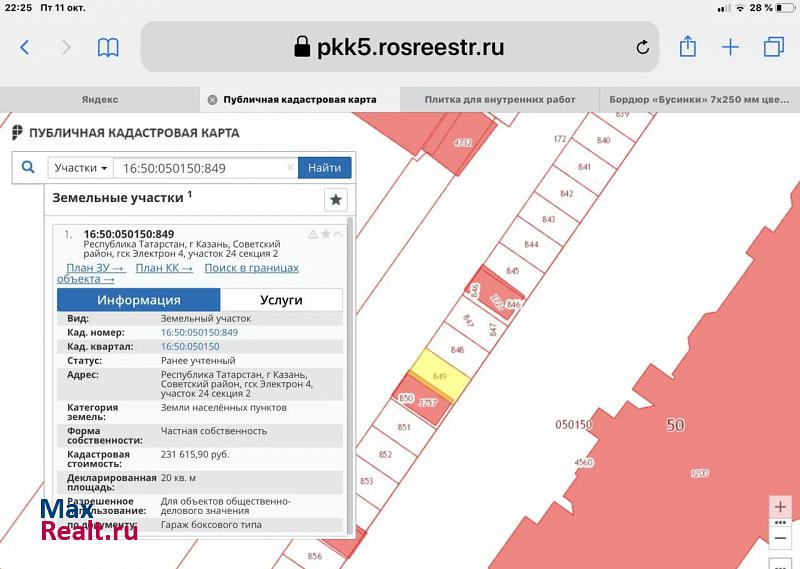Switch to the Услуги tab
This screenshot has height=569, width=800.
coord(281,300)
